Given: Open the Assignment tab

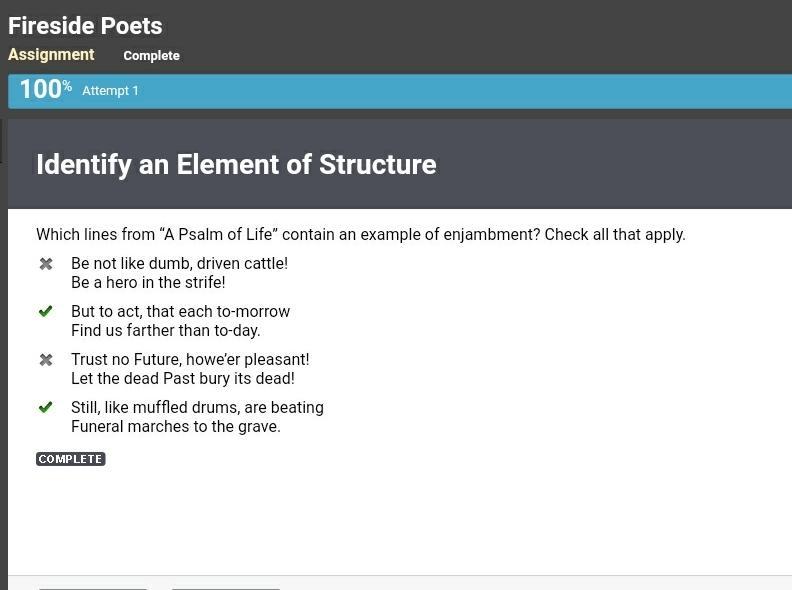Looking at the screenshot, I should tap(51, 55).
